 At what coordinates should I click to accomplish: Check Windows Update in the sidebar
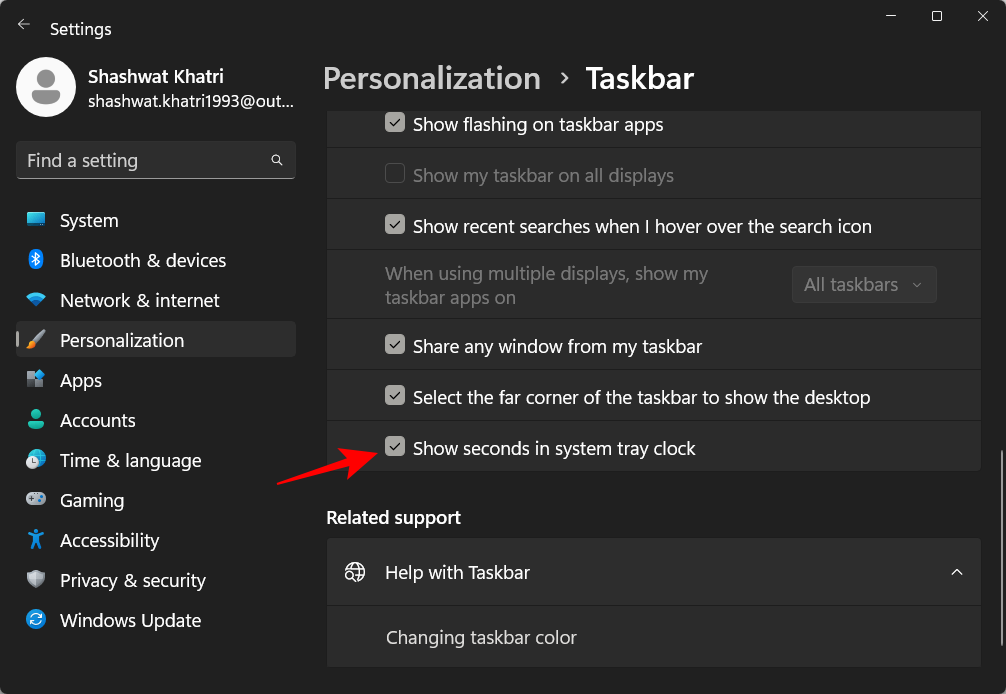(x=130, y=620)
